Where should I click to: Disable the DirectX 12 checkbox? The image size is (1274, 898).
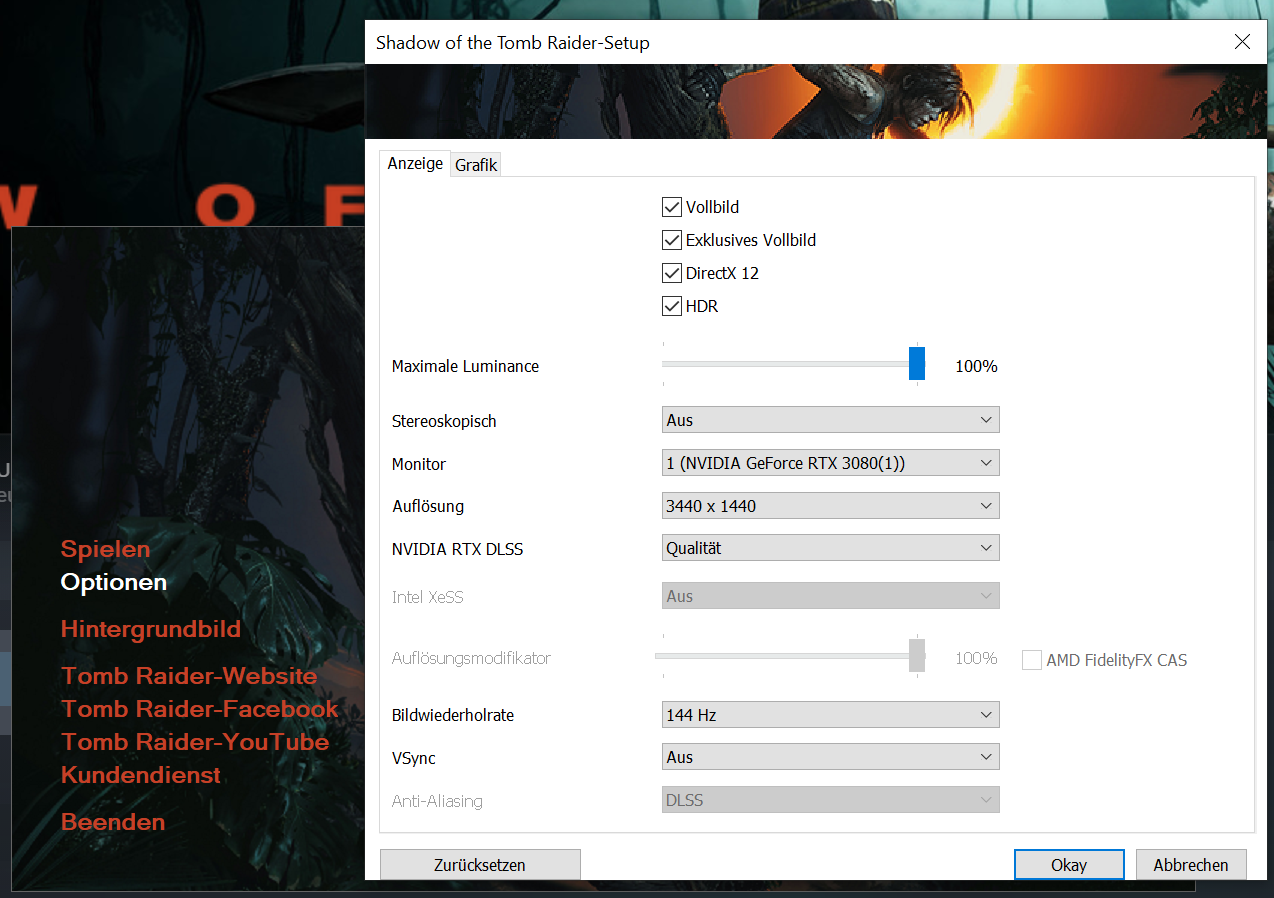pyautogui.click(x=672, y=273)
